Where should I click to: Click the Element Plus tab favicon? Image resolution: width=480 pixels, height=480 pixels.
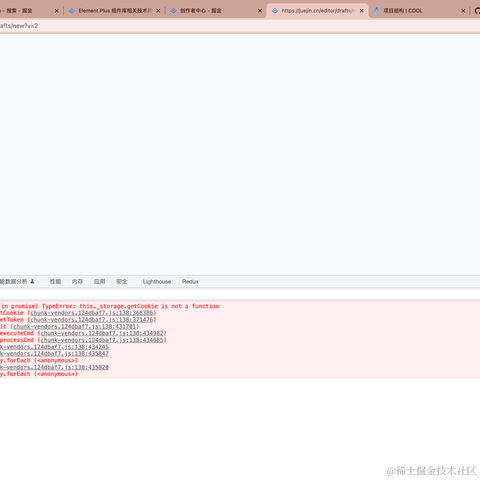click(x=72, y=11)
